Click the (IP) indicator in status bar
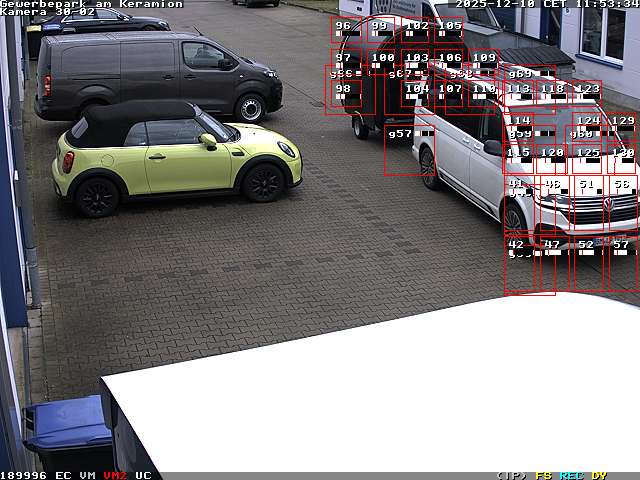The image size is (640, 480). pyautogui.click(x=511, y=475)
